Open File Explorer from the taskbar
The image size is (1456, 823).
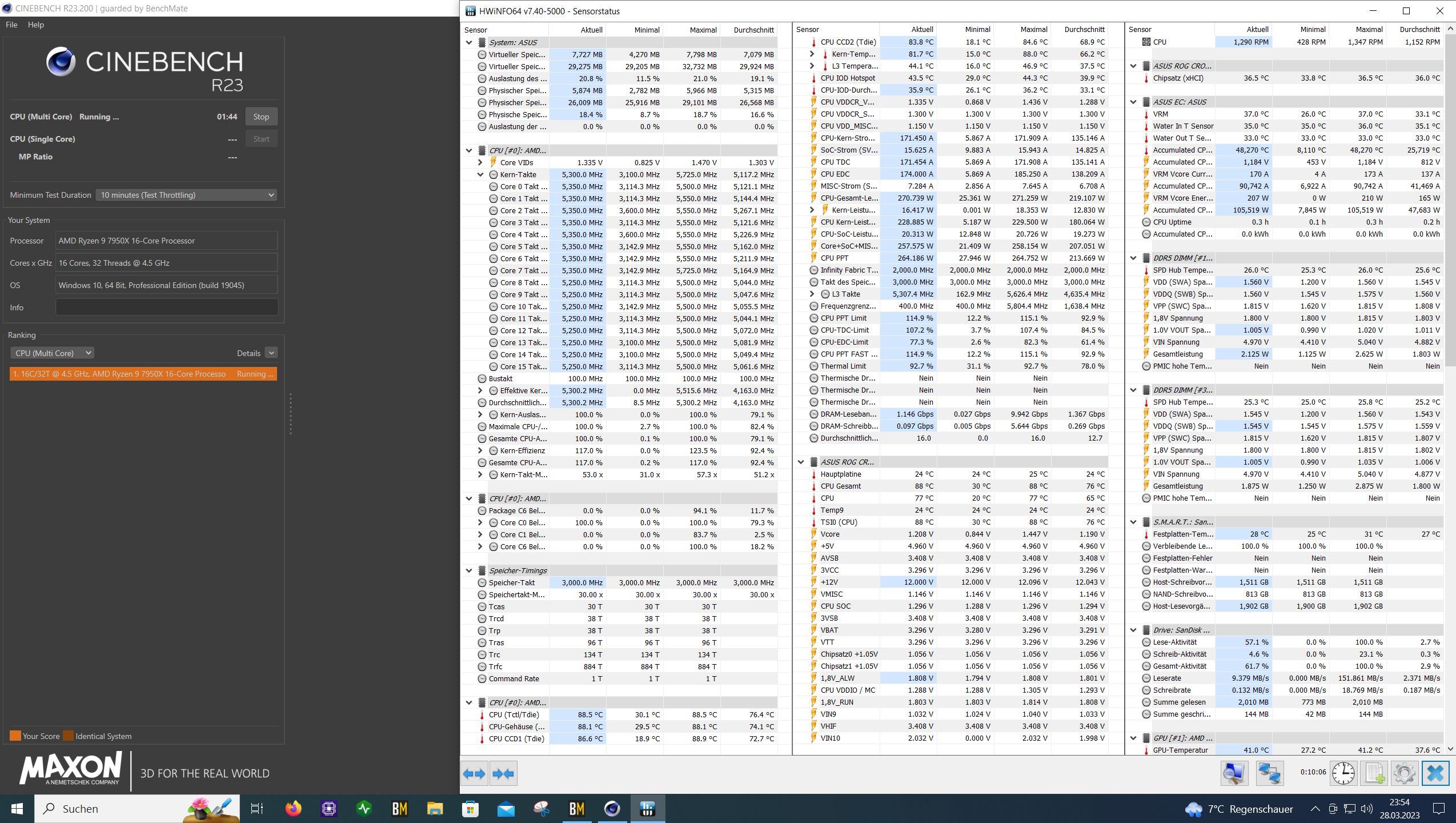(435, 808)
